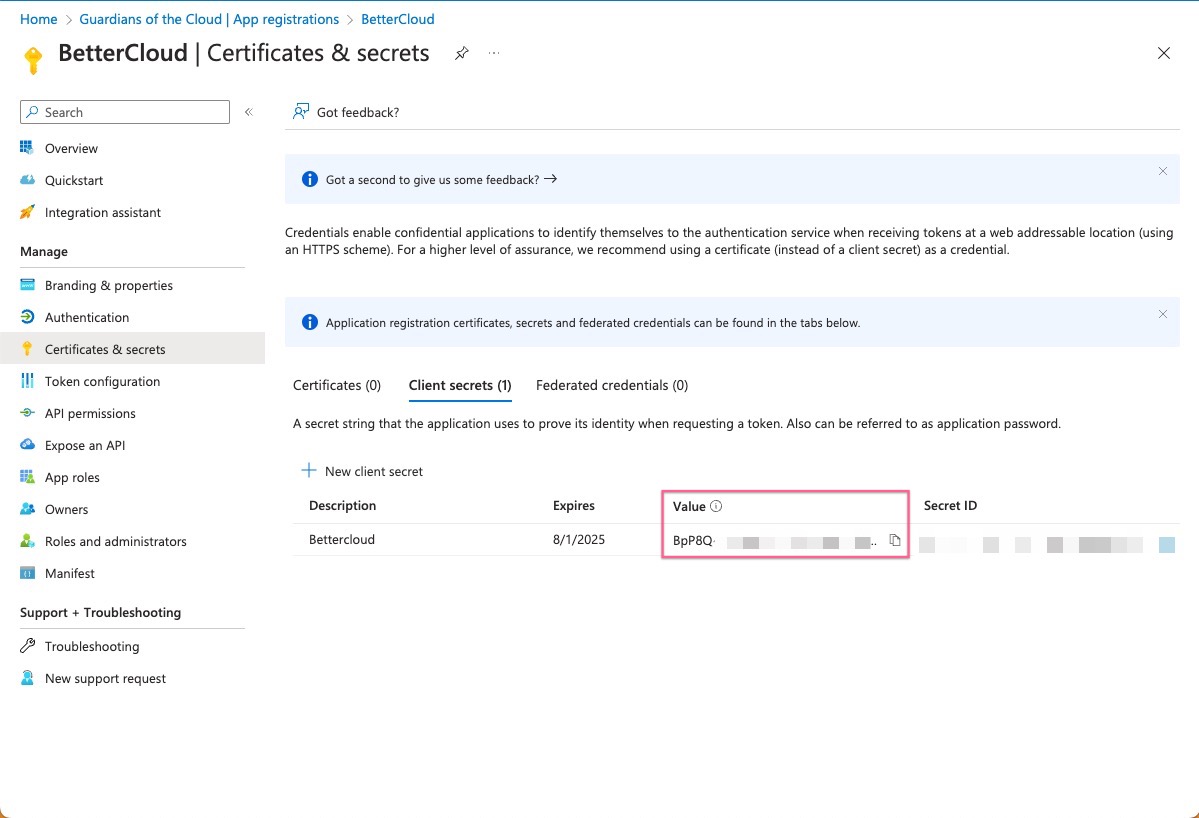Collapse the left navigation pane
Viewport: 1199px width, 818px height.
249,112
